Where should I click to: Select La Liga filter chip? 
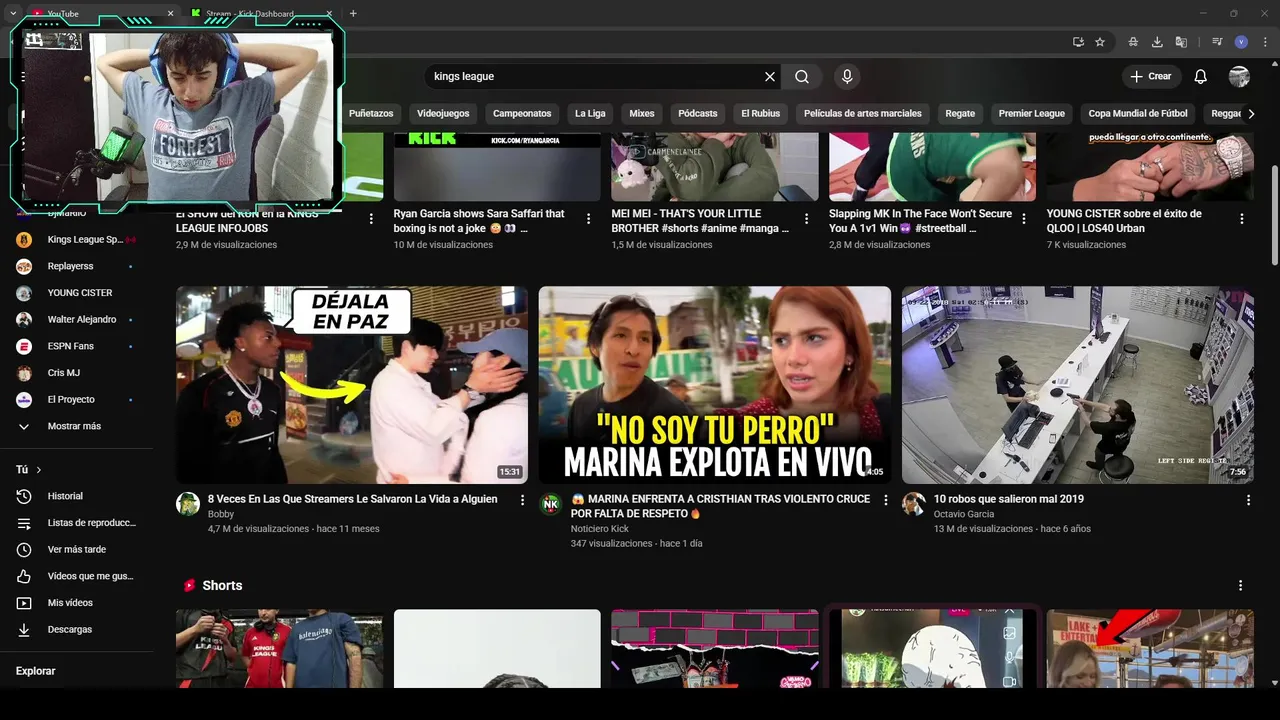coord(590,114)
